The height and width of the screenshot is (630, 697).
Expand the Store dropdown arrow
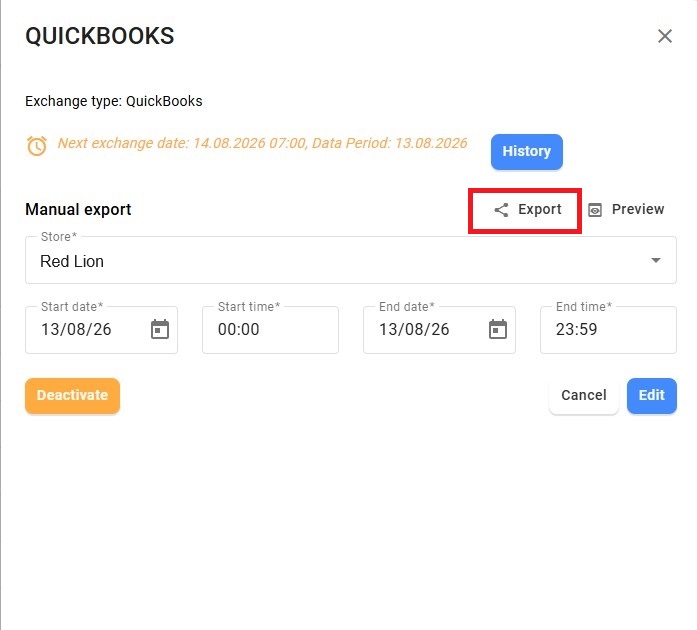pos(656,260)
